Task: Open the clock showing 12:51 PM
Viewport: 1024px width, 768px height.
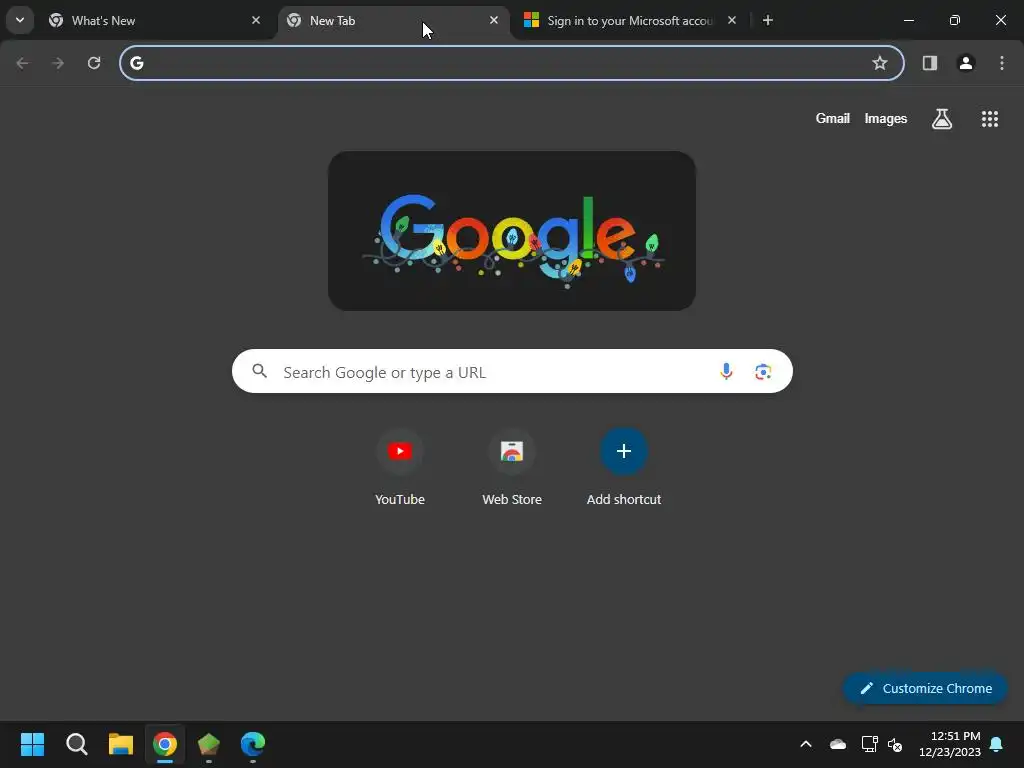Action: coord(950,744)
